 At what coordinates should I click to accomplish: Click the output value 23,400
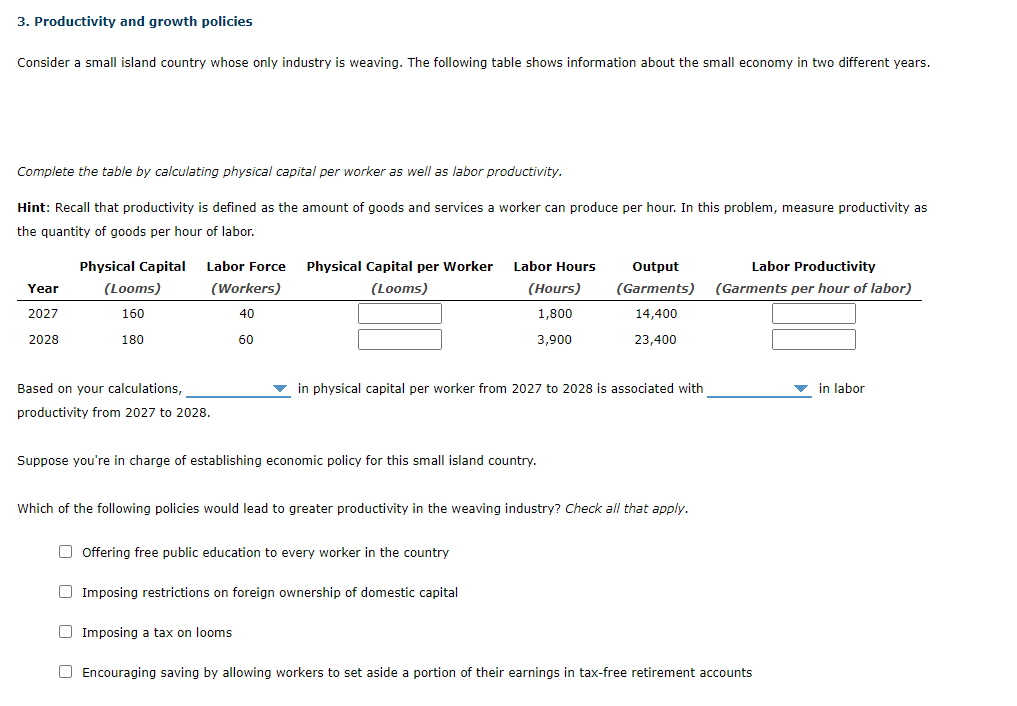(x=655, y=338)
